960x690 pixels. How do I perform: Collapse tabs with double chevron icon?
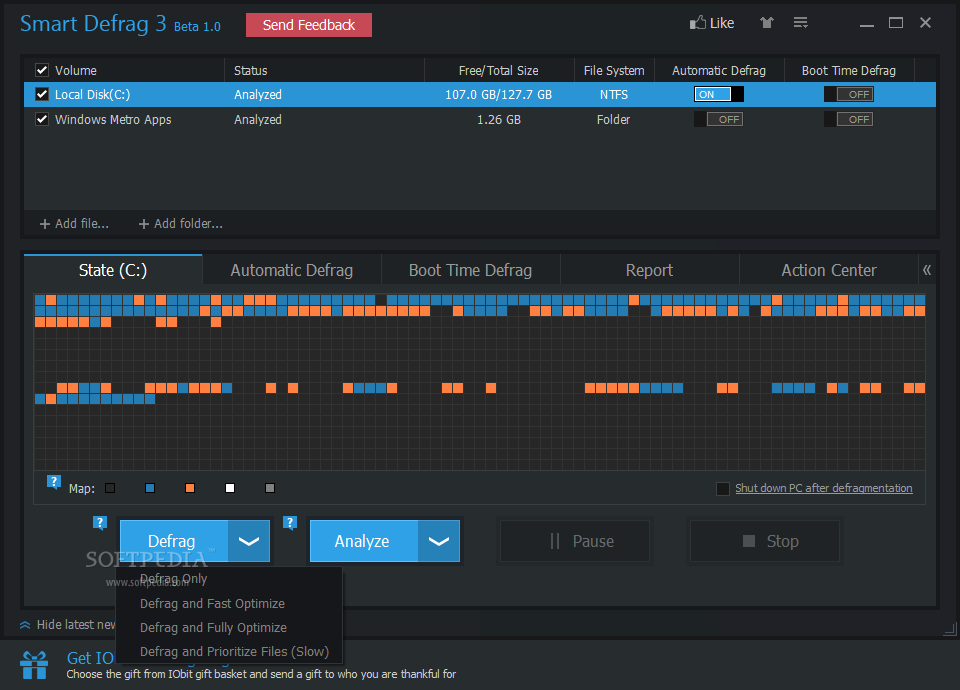click(927, 270)
